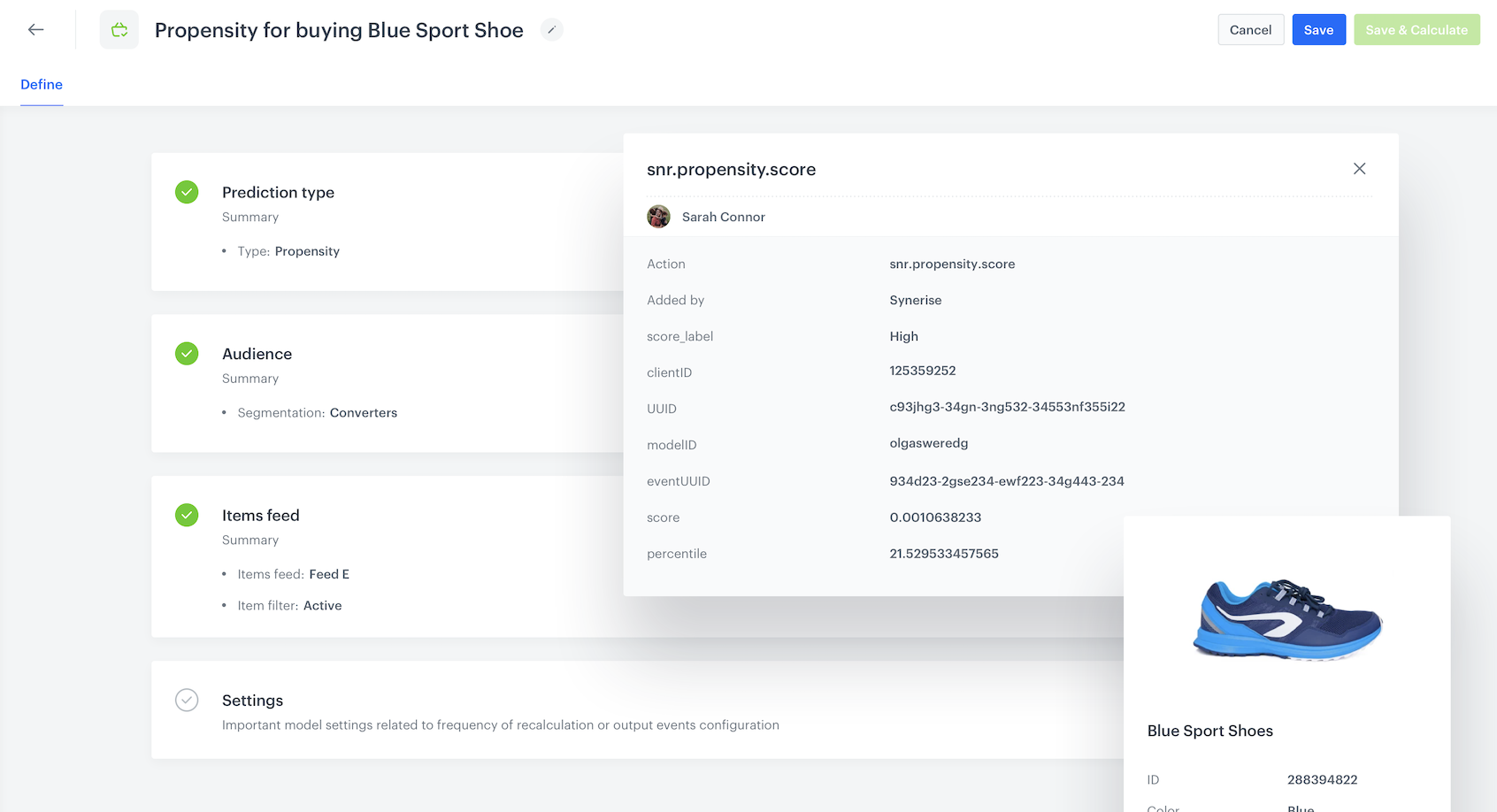Click the Blue Sport Shoes product image
This screenshot has width=1497, height=812.
(1287, 619)
